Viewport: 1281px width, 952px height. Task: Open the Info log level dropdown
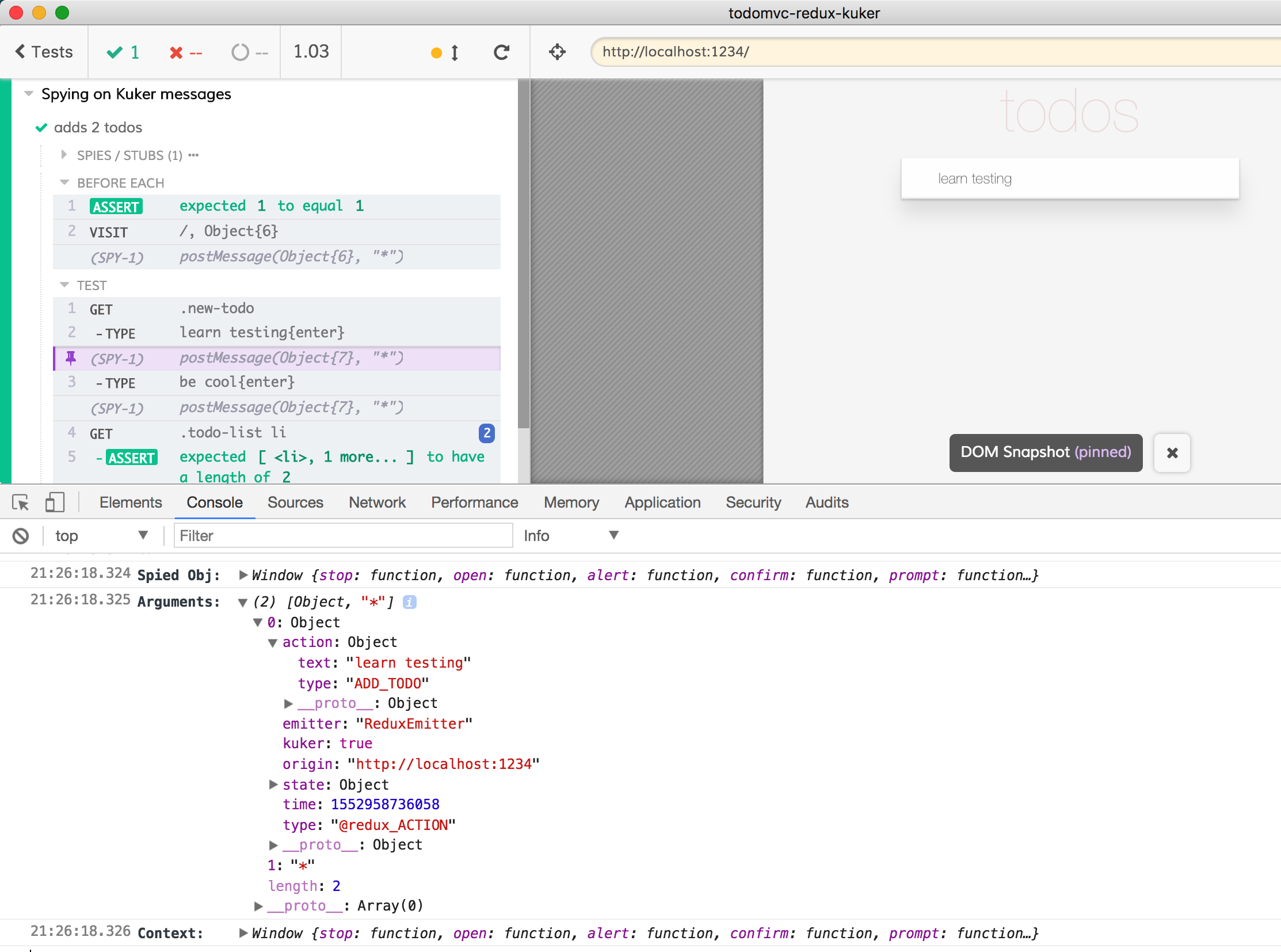(570, 536)
